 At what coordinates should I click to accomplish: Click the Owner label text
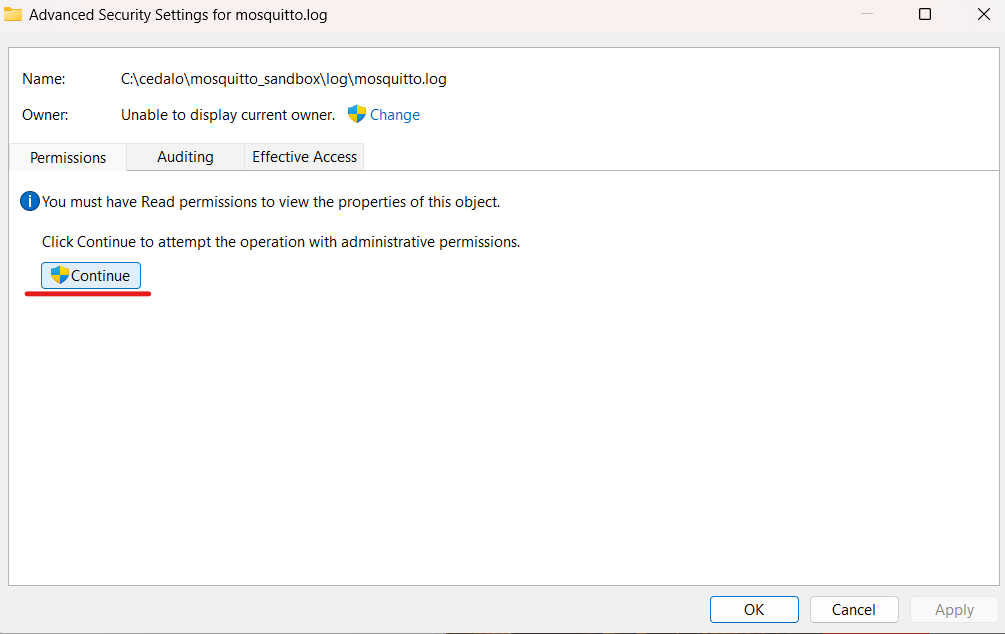[x=43, y=114]
